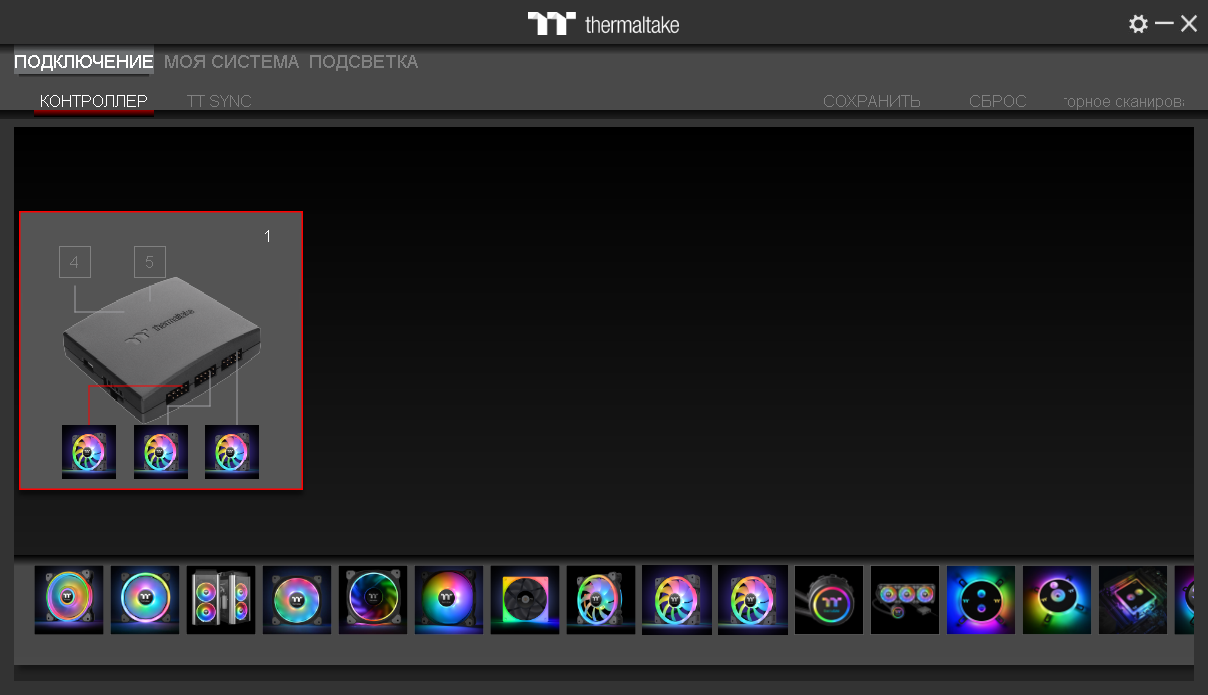Choose the pink-purple glowing pump thumbnail
Image resolution: width=1208 pixels, height=695 pixels.
click(x=1057, y=600)
